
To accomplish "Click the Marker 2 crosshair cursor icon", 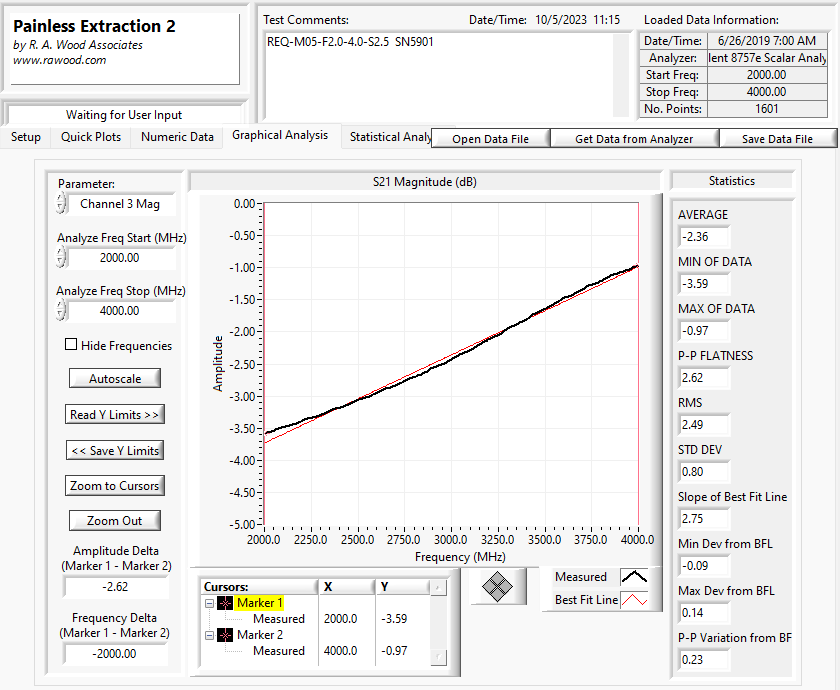I will tap(225, 635).
